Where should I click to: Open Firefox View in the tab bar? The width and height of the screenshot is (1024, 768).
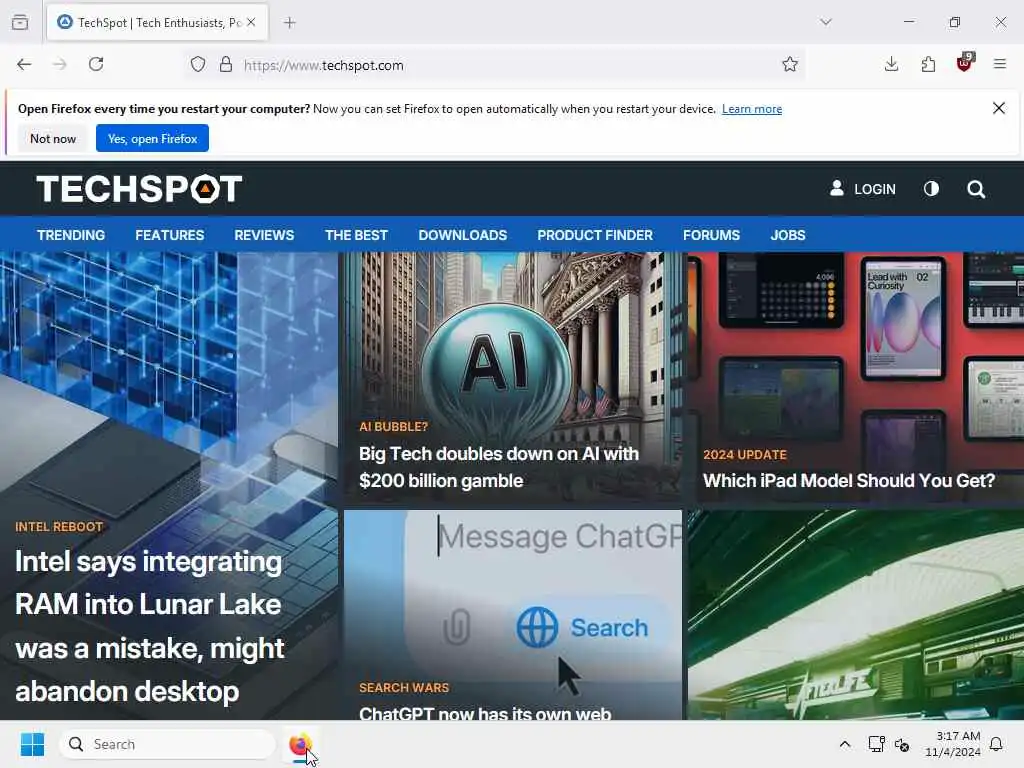20,23
